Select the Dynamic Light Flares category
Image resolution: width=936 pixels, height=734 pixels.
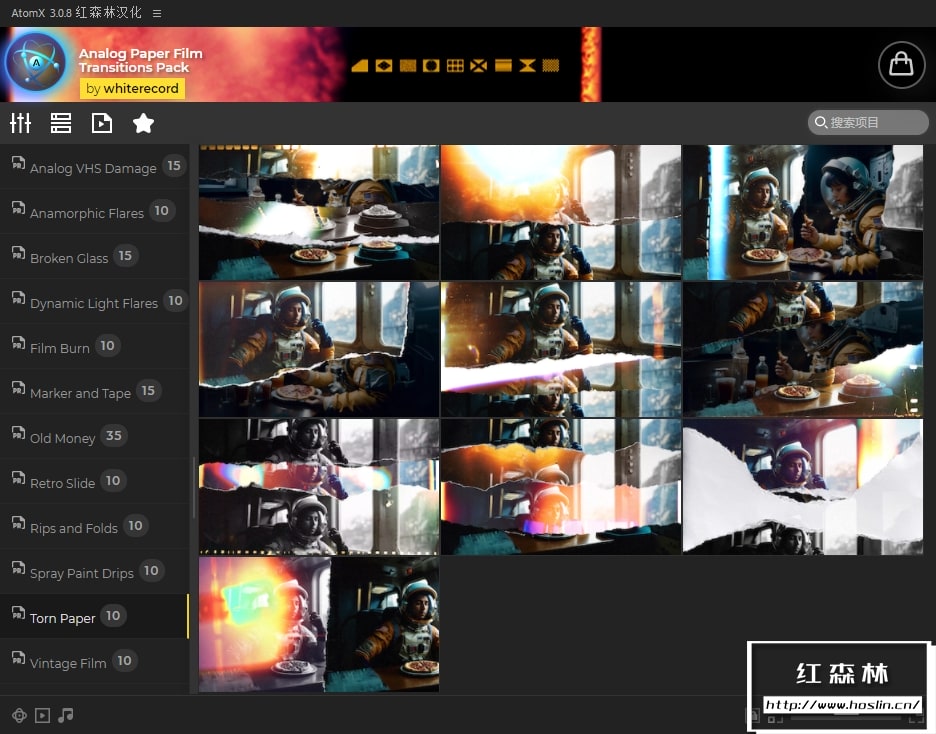point(94,301)
